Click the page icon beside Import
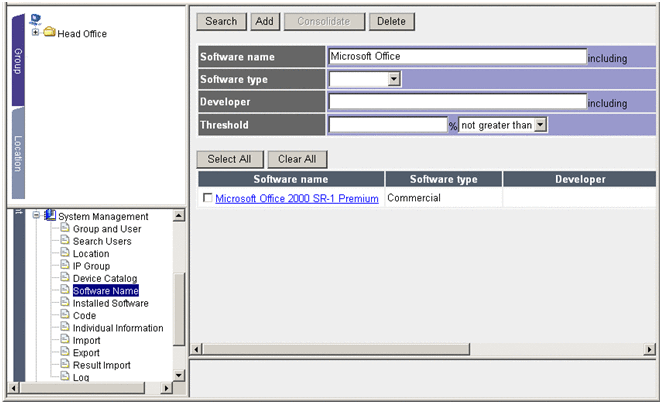Image resolution: width=663 pixels, height=405 pixels. coord(65,339)
